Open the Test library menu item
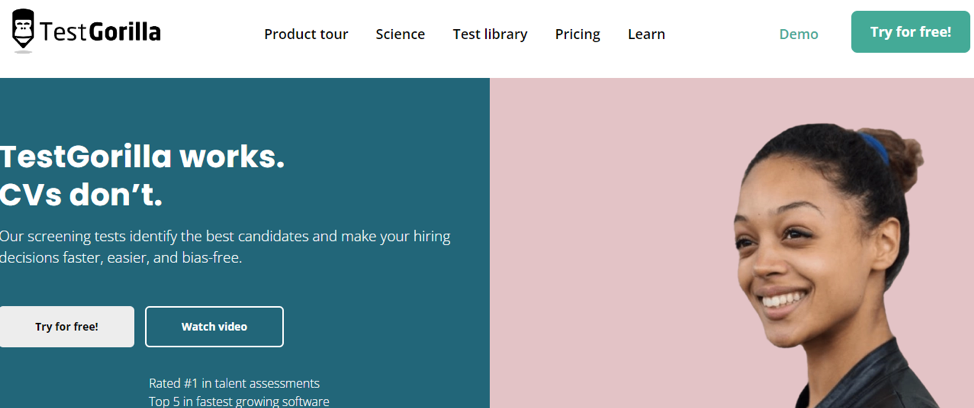The height and width of the screenshot is (408, 974). pos(490,34)
